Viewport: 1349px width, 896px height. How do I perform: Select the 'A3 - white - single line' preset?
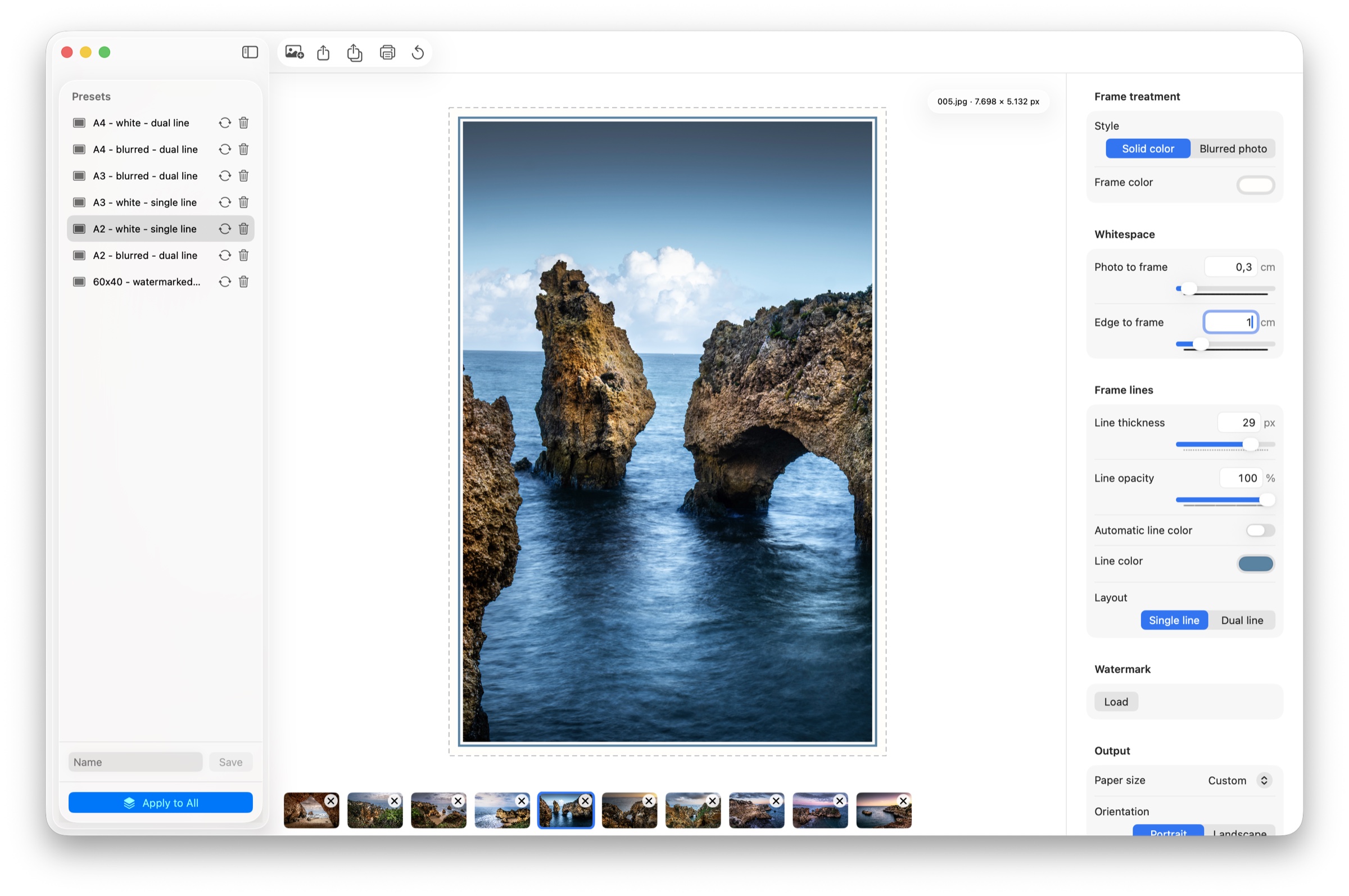pyautogui.click(x=160, y=202)
